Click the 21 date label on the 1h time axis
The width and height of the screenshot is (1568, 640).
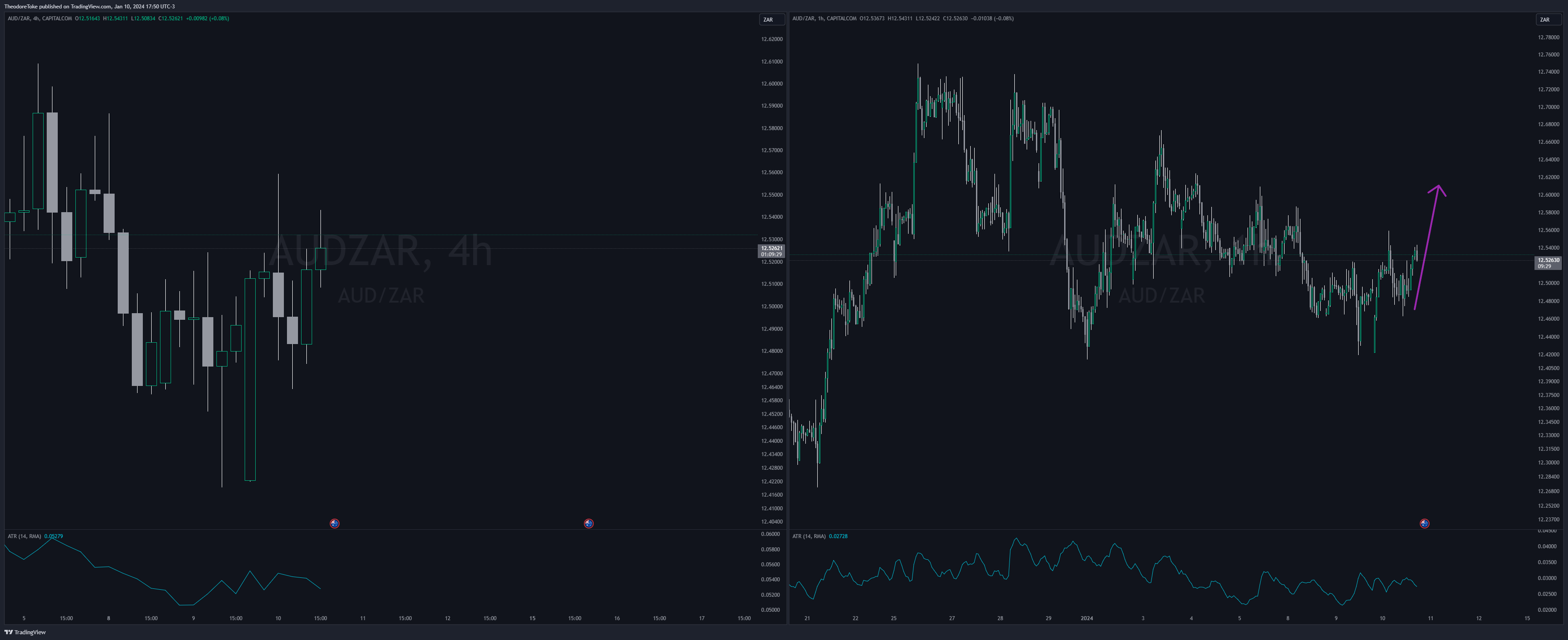click(x=807, y=618)
